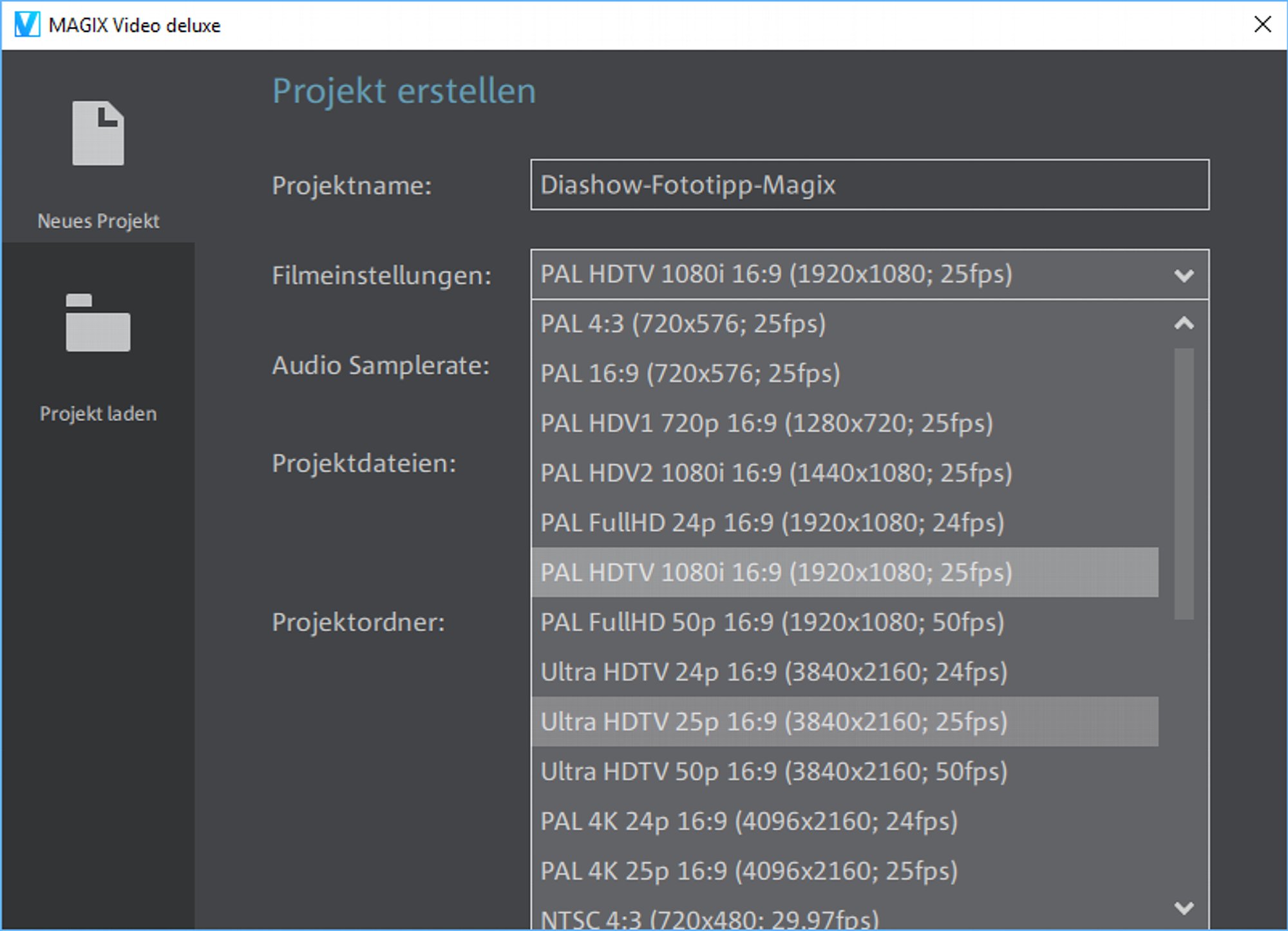Pick PAL FullHD 50p 16:9 preset
Image resolution: width=1288 pixels, height=931 pixels.
tap(772, 623)
